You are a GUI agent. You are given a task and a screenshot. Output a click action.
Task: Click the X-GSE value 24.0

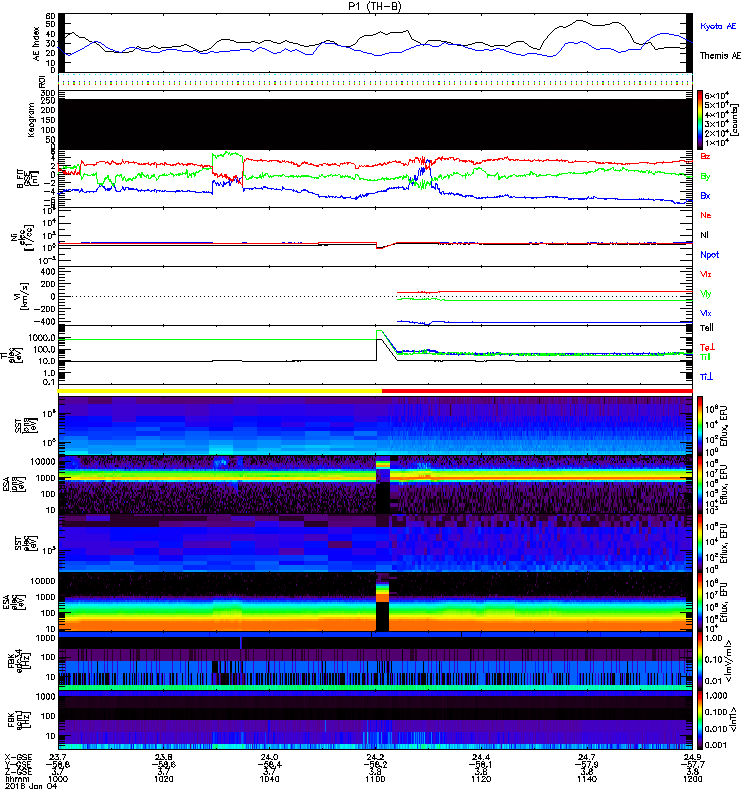click(x=269, y=757)
